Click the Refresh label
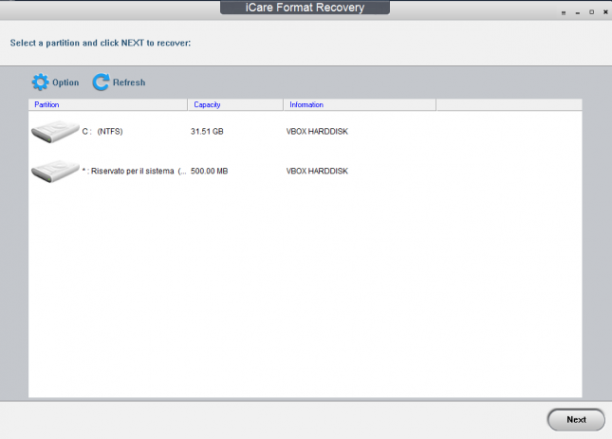The image size is (612, 439). 129,83
